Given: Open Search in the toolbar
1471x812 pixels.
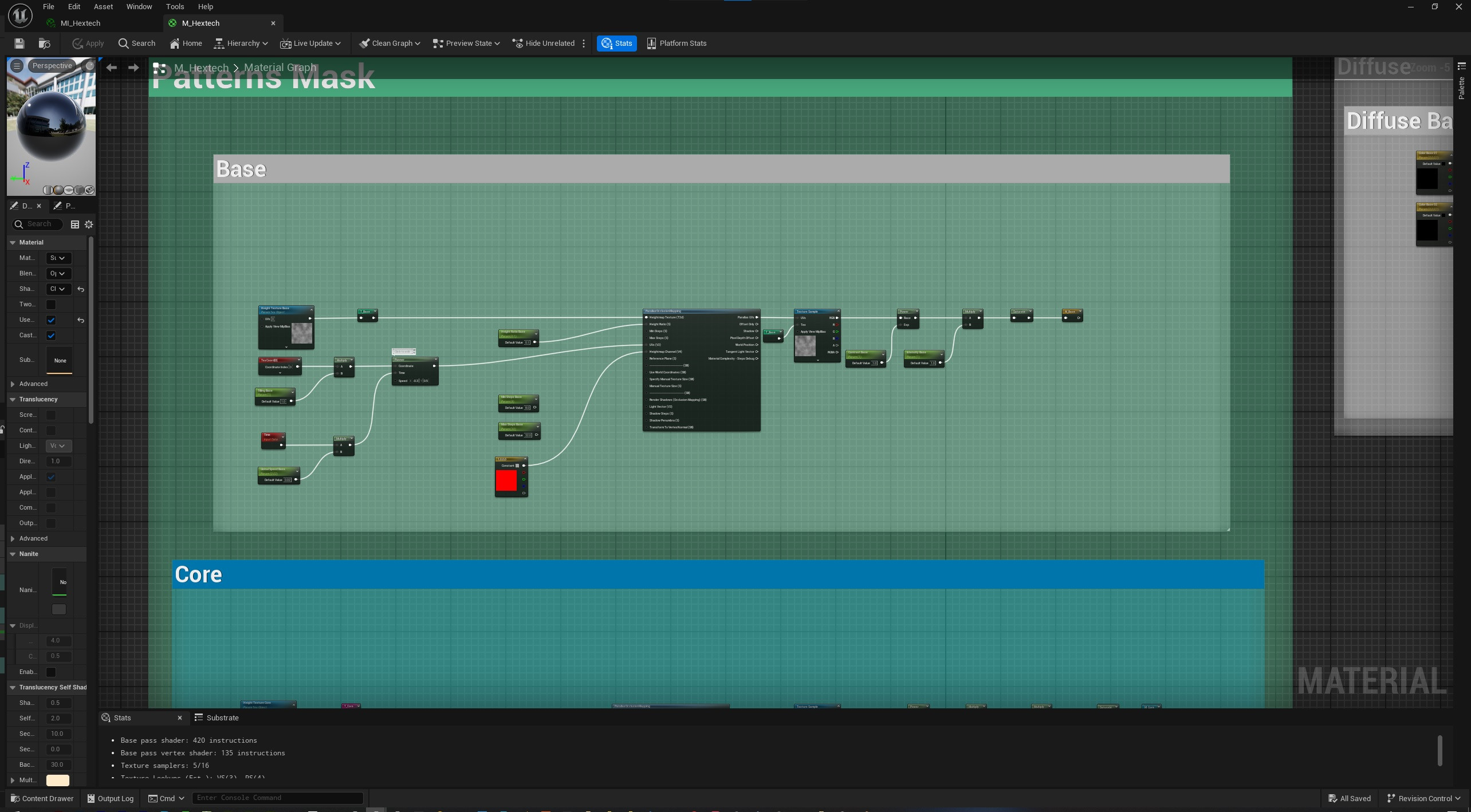Looking at the screenshot, I should pyautogui.click(x=136, y=44).
